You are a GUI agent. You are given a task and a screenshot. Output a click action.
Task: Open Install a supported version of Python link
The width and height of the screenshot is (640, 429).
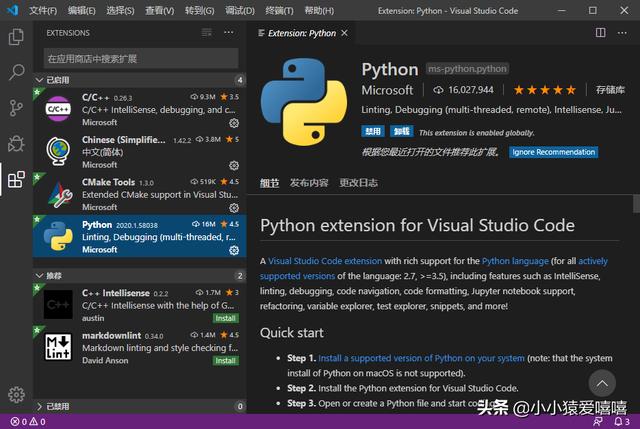421,358
